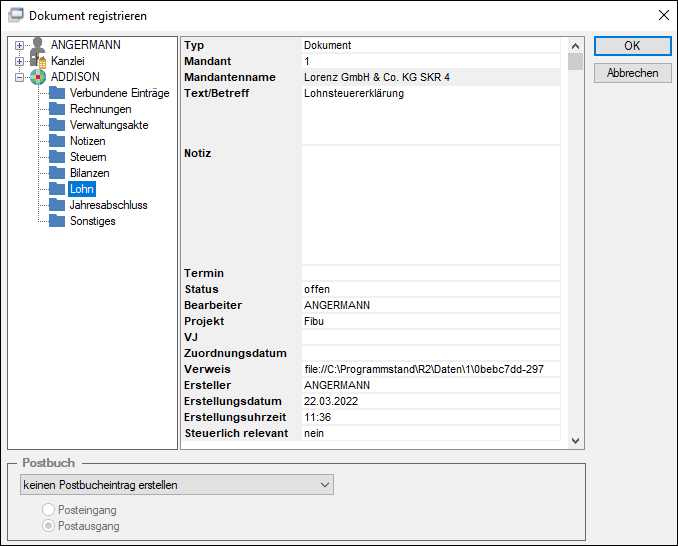
Task: Click the Projekt field showing Fibu
Action: coord(431,321)
